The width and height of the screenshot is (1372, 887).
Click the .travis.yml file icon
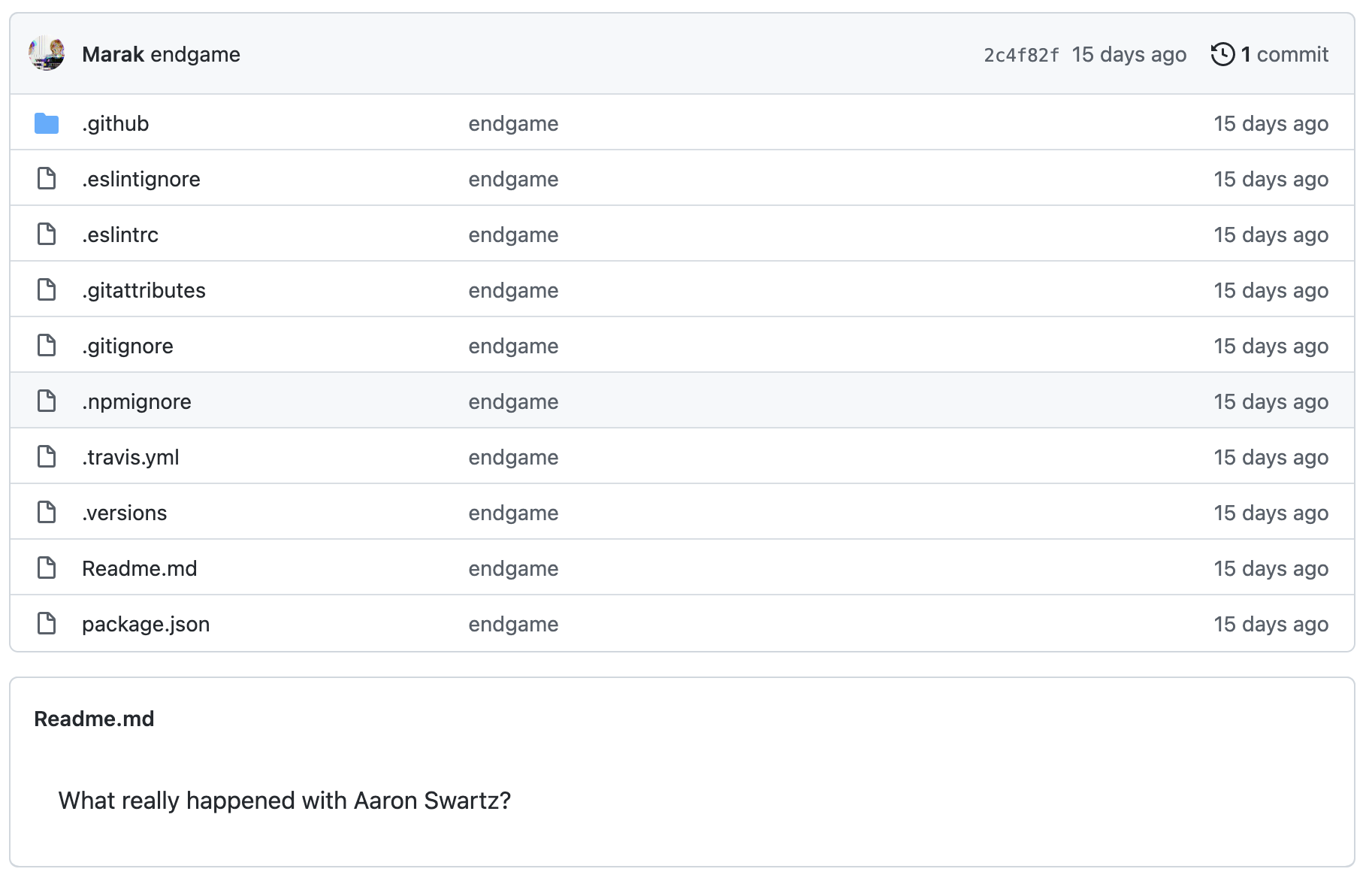point(47,457)
